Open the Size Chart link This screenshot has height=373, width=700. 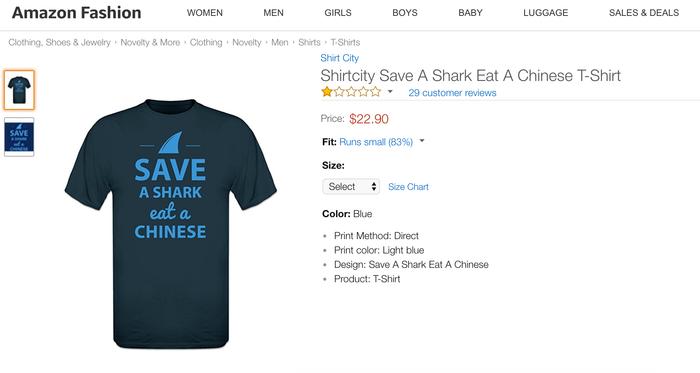pyautogui.click(x=408, y=187)
